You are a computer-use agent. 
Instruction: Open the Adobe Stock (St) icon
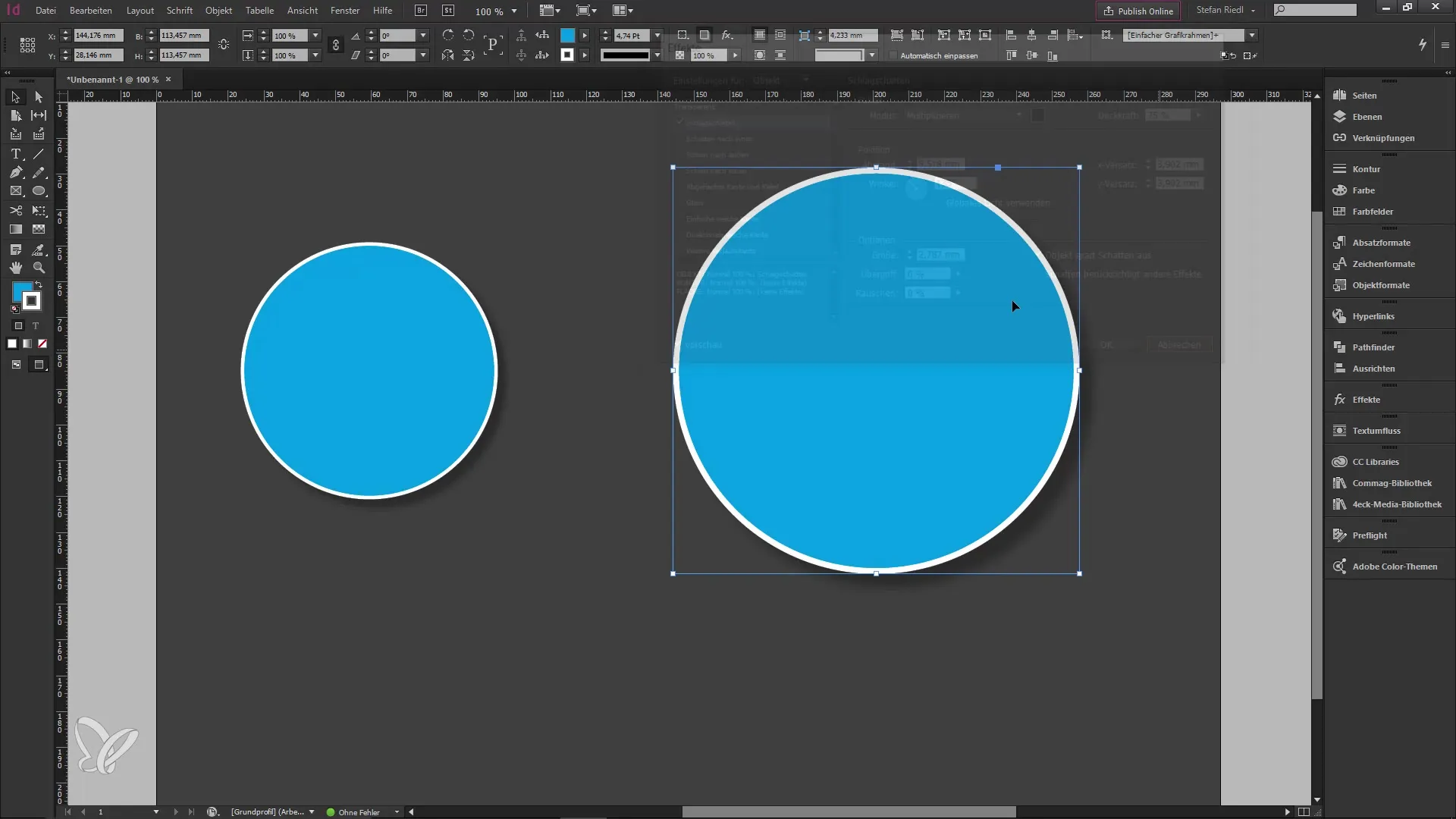(448, 11)
